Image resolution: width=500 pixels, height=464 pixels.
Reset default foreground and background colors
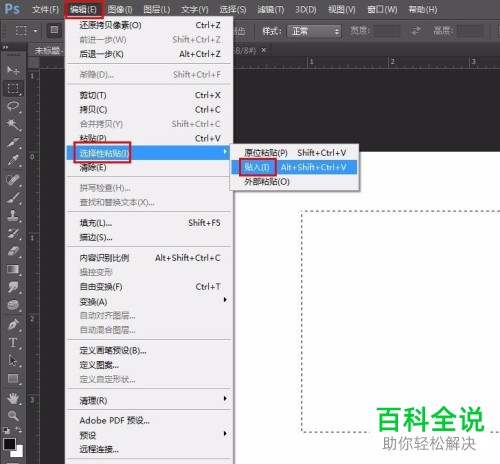6,430
